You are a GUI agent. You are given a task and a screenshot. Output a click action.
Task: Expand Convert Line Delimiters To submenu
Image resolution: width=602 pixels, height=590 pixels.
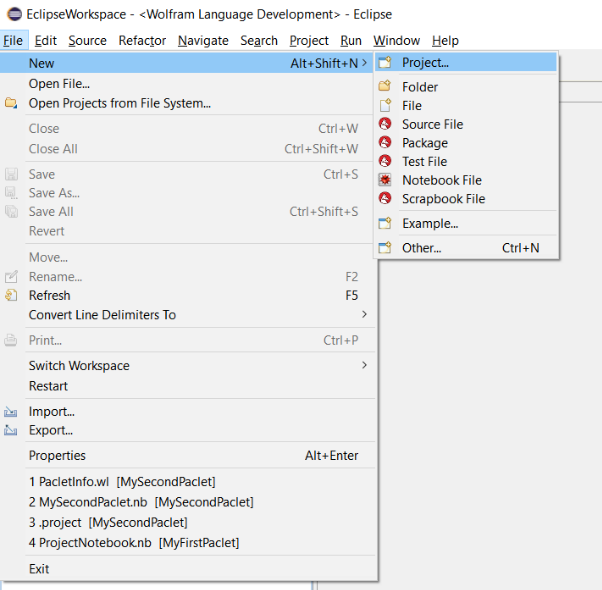364,315
